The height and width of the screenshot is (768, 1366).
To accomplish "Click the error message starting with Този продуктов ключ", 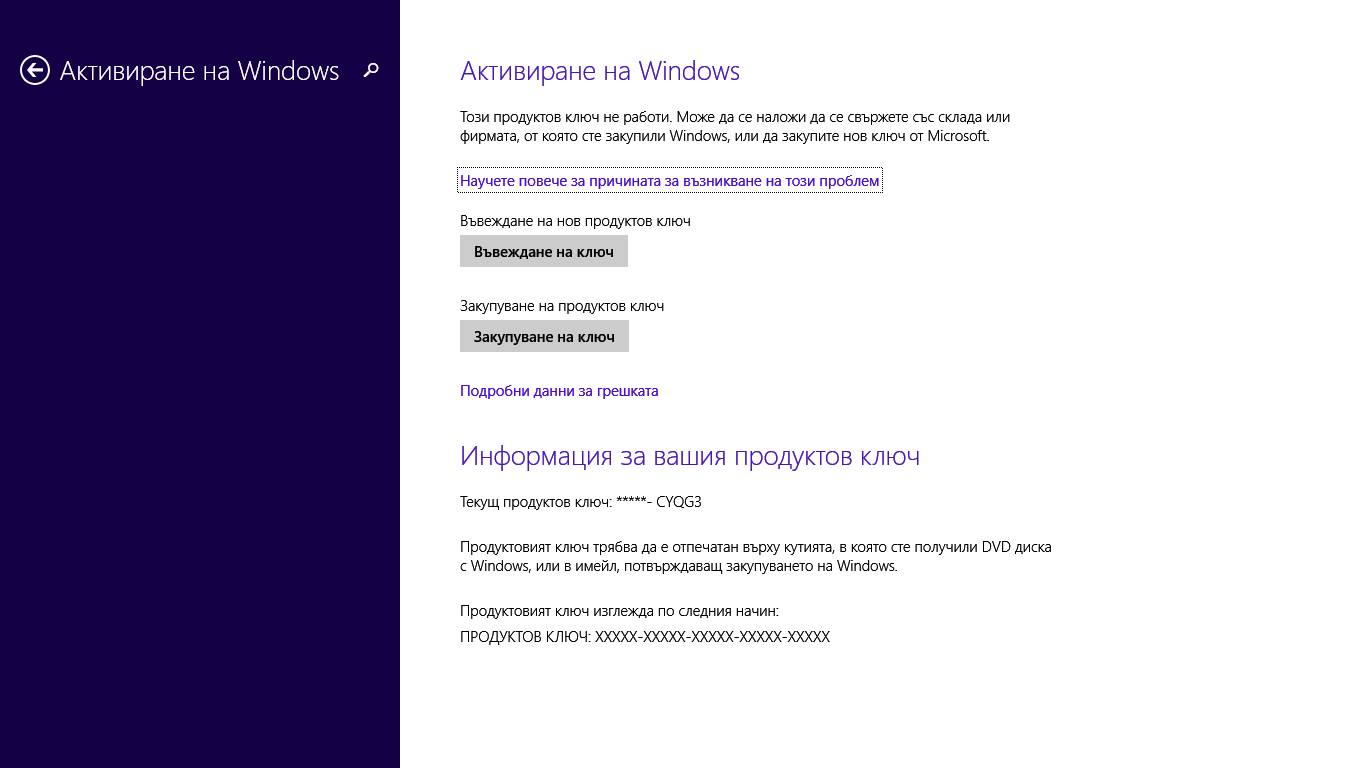I will [x=735, y=126].
